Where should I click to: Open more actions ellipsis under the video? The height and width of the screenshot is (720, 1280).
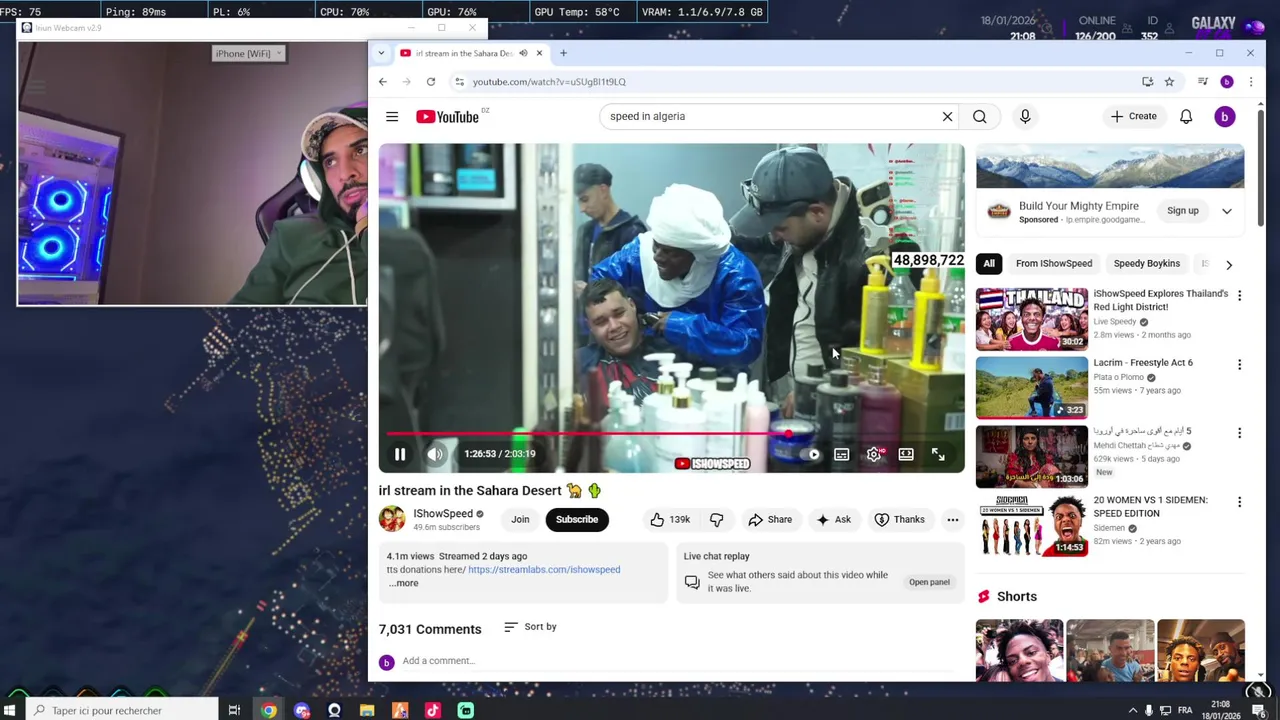952,520
